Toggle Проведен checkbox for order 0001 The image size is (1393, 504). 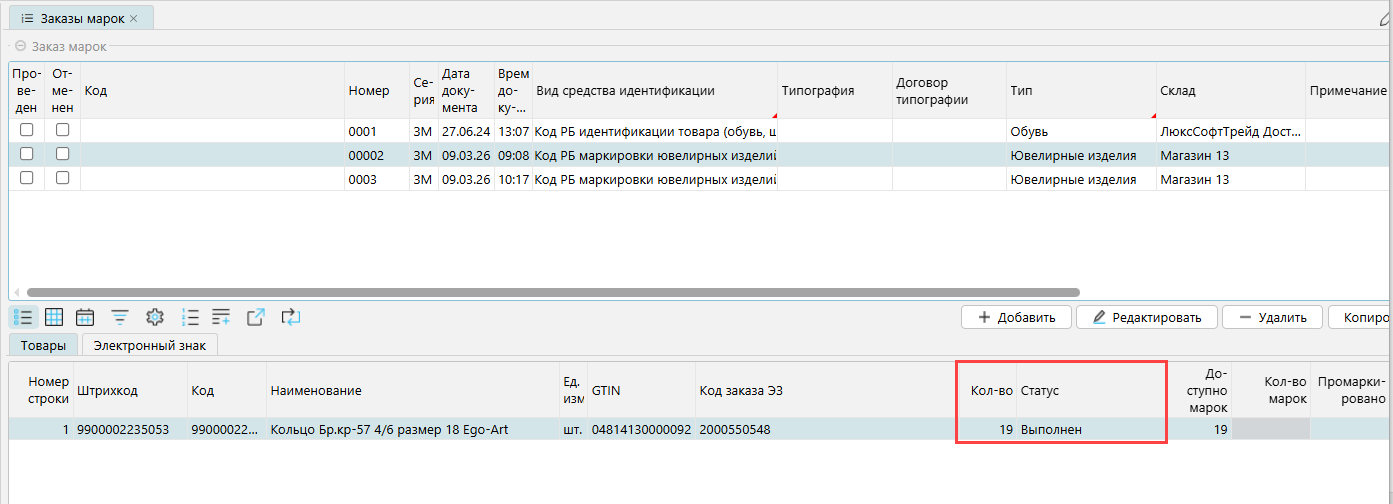[x=27, y=130]
